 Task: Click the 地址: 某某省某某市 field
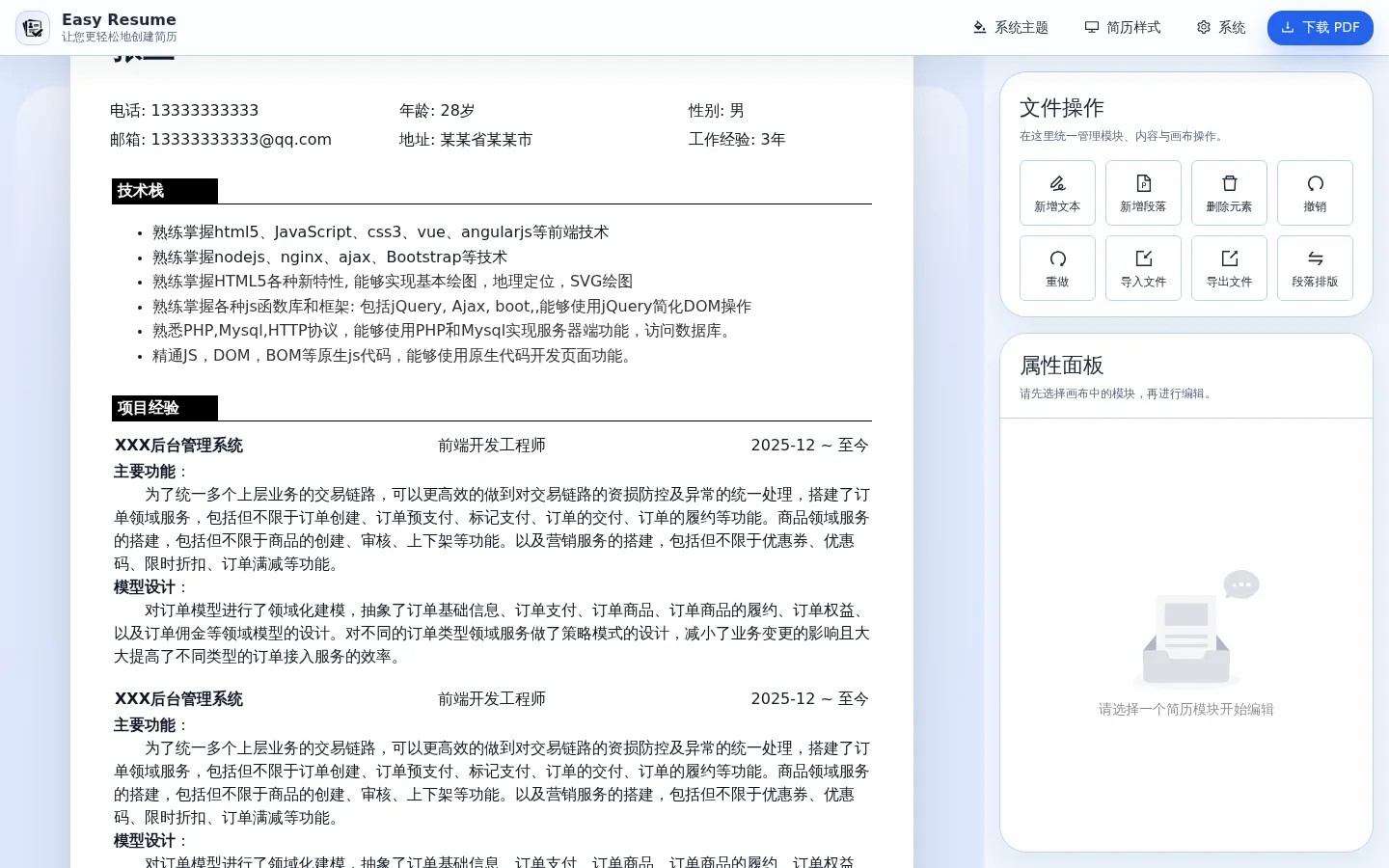pyautogui.click(x=466, y=140)
